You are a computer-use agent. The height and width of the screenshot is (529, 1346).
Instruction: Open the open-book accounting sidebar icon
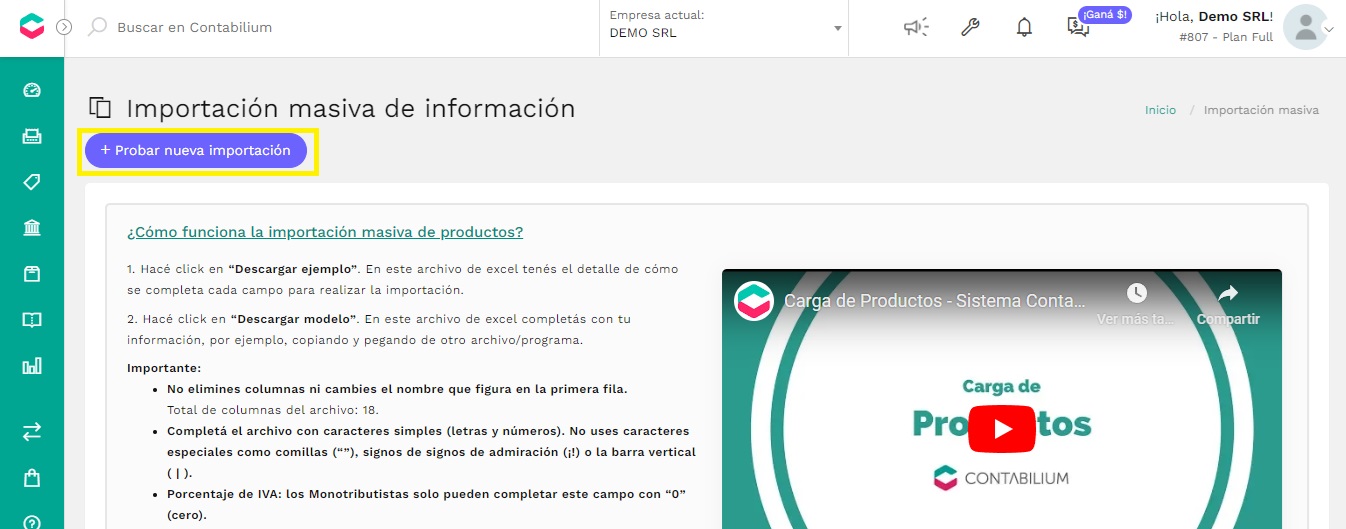(x=32, y=320)
